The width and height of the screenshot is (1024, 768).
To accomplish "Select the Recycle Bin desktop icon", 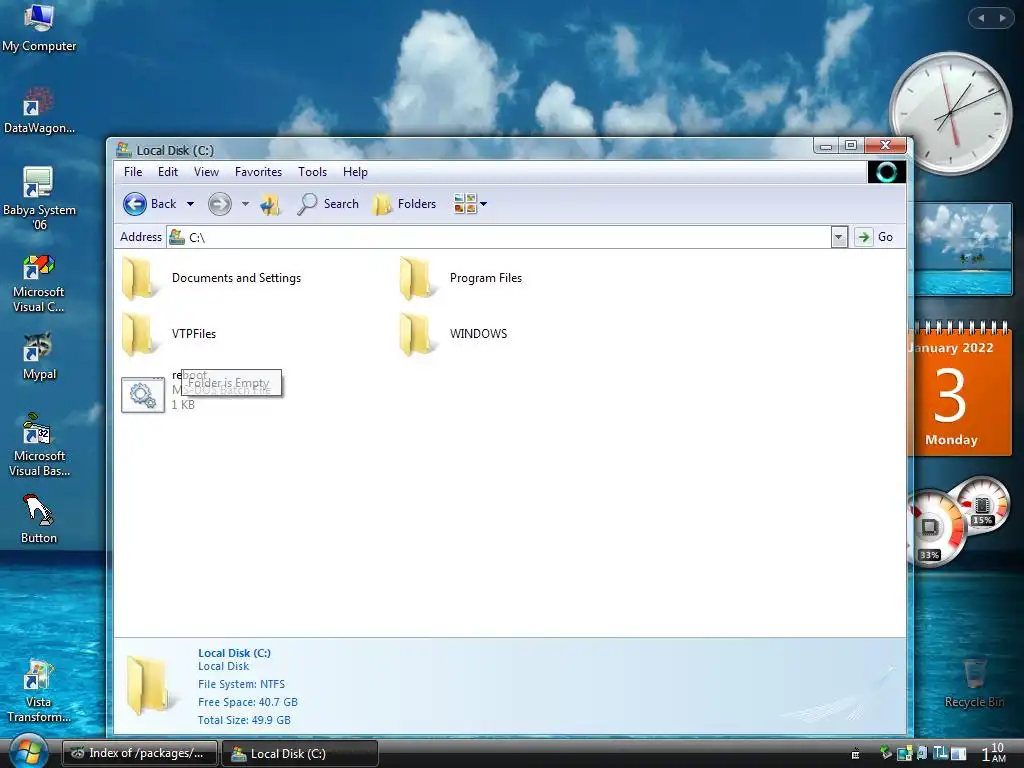I will 974,684.
